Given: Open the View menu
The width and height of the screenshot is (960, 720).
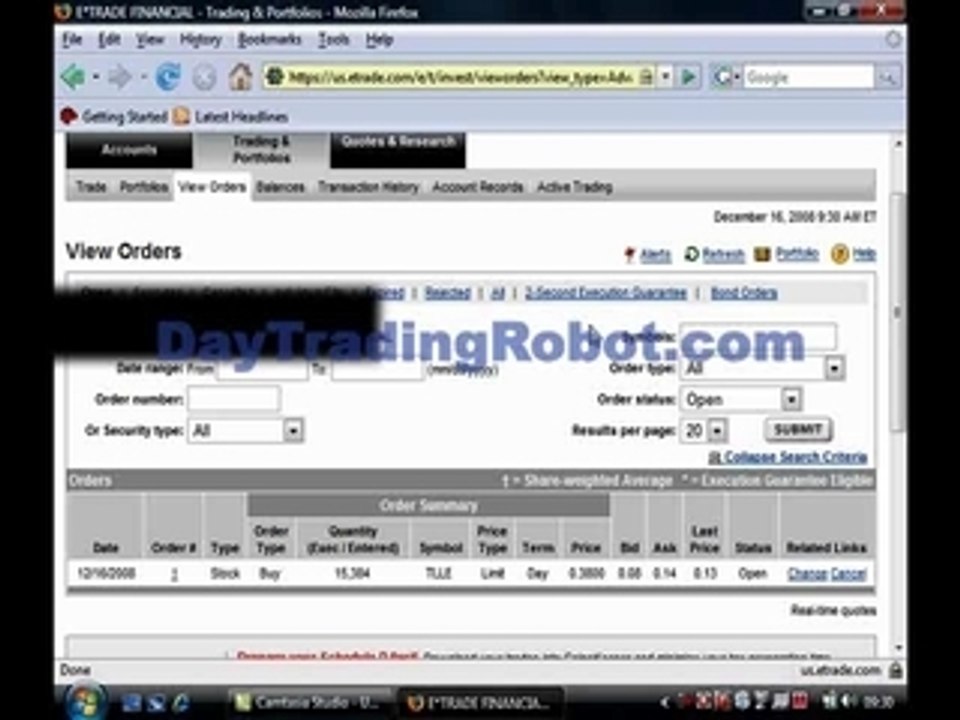Looking at the screenshot, I should 150,40.
